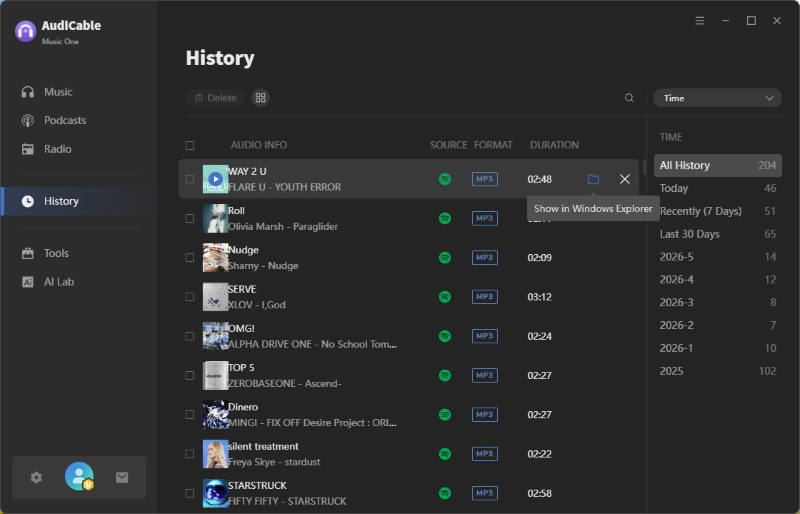This screenshot has width=800, height=514.
Task: Click MP3 format badge for Roll
Action: [485, 218]
